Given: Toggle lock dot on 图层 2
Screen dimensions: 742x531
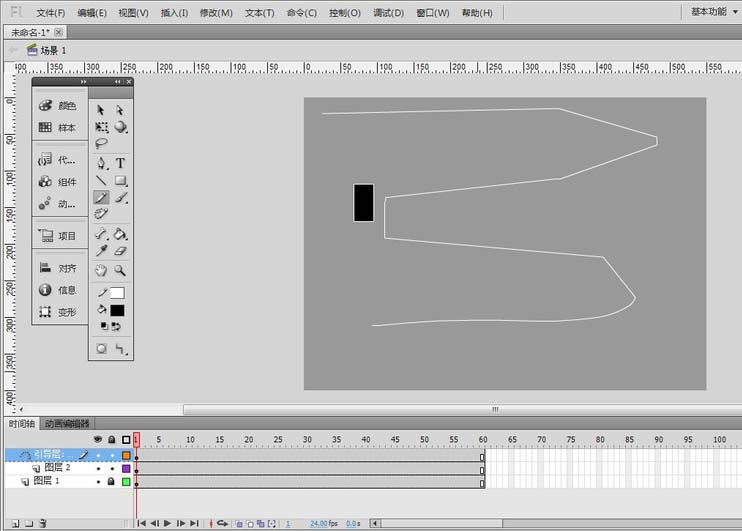Looking at the screenshot, I should [112, 469].
